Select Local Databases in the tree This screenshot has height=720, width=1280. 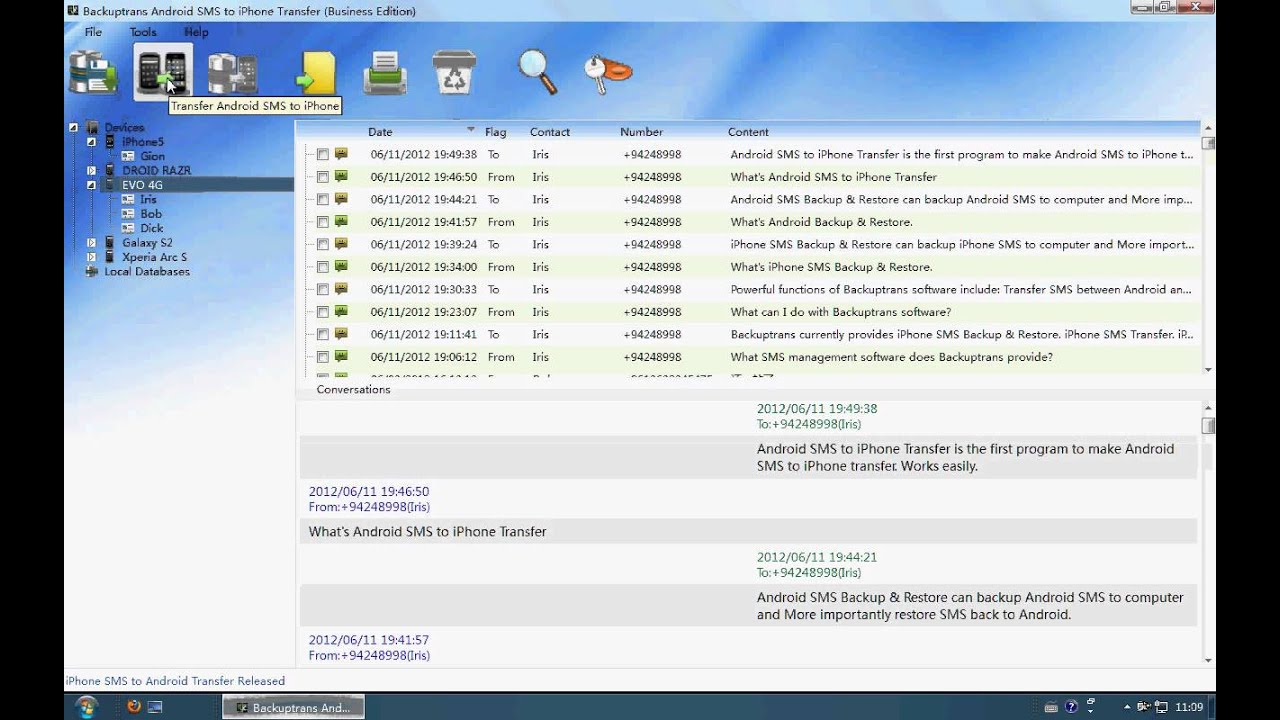pos(147,272)
